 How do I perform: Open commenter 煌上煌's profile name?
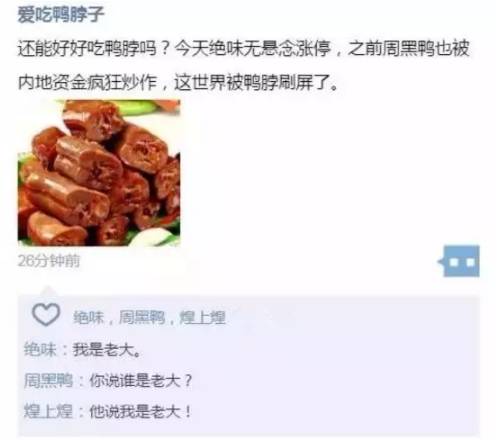[x=48, y=411]
